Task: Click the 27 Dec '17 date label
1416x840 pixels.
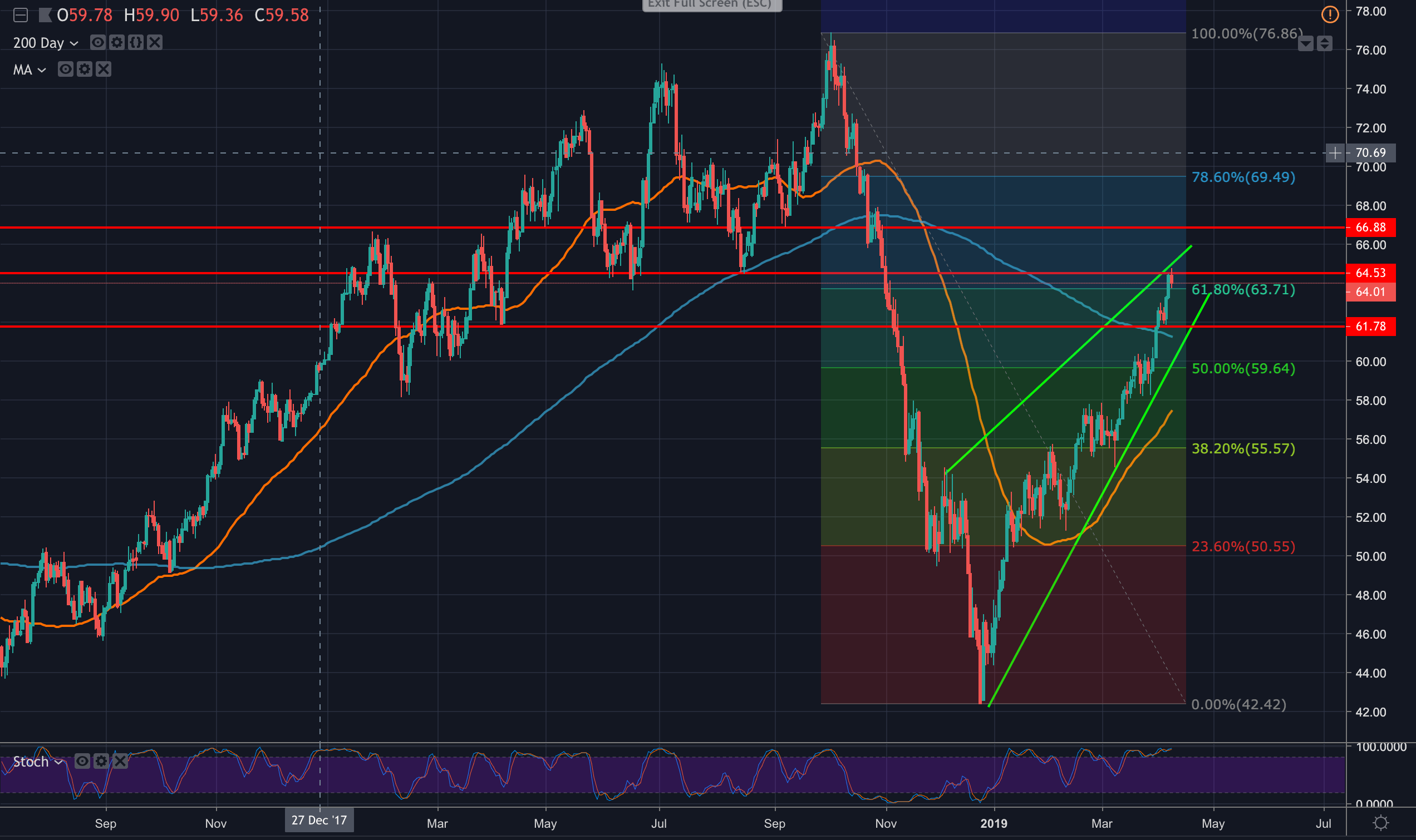Action: point(319,821)
